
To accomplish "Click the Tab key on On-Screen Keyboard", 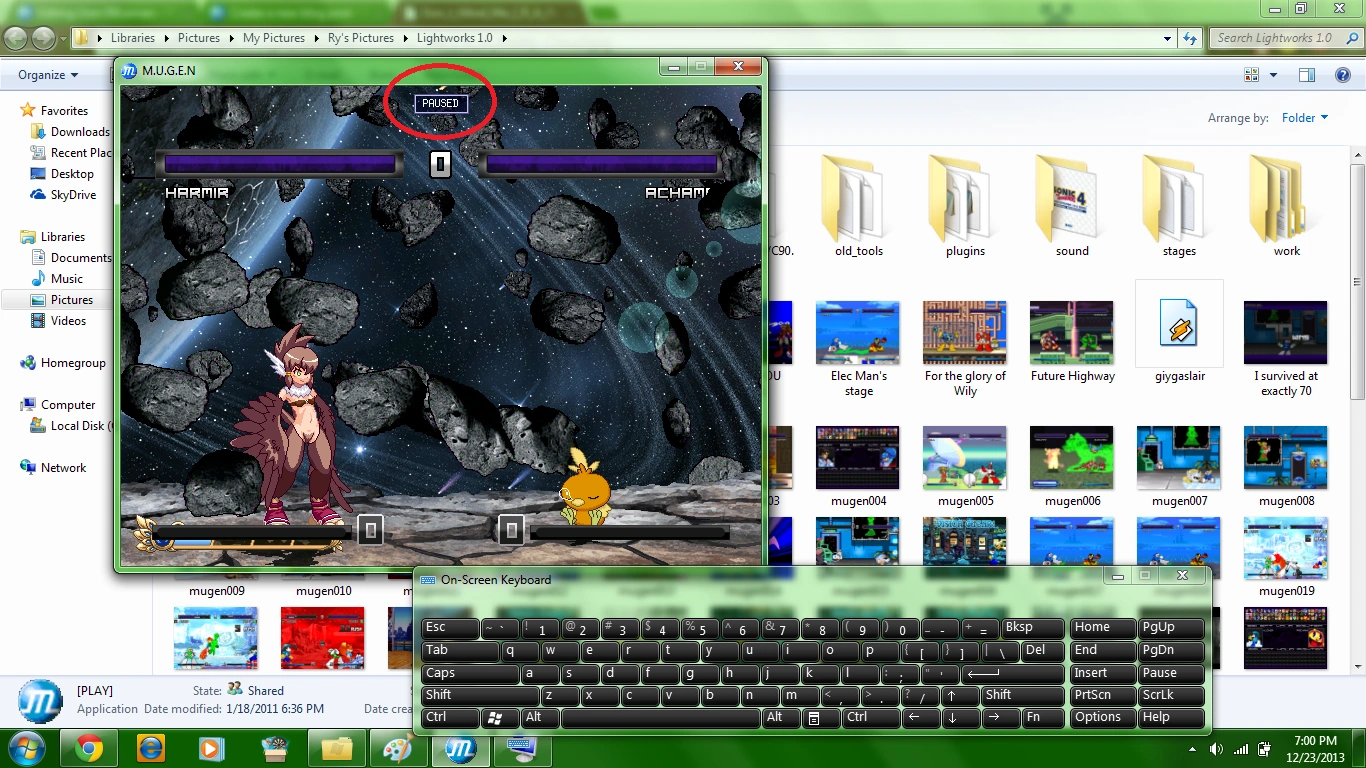I will pos(460,651).
